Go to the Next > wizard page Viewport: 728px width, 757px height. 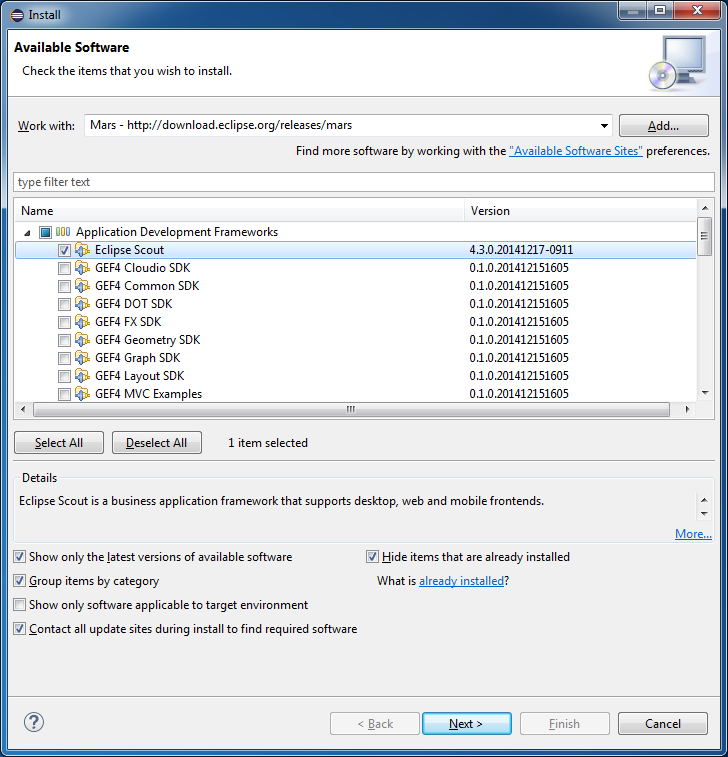(466, 724)
